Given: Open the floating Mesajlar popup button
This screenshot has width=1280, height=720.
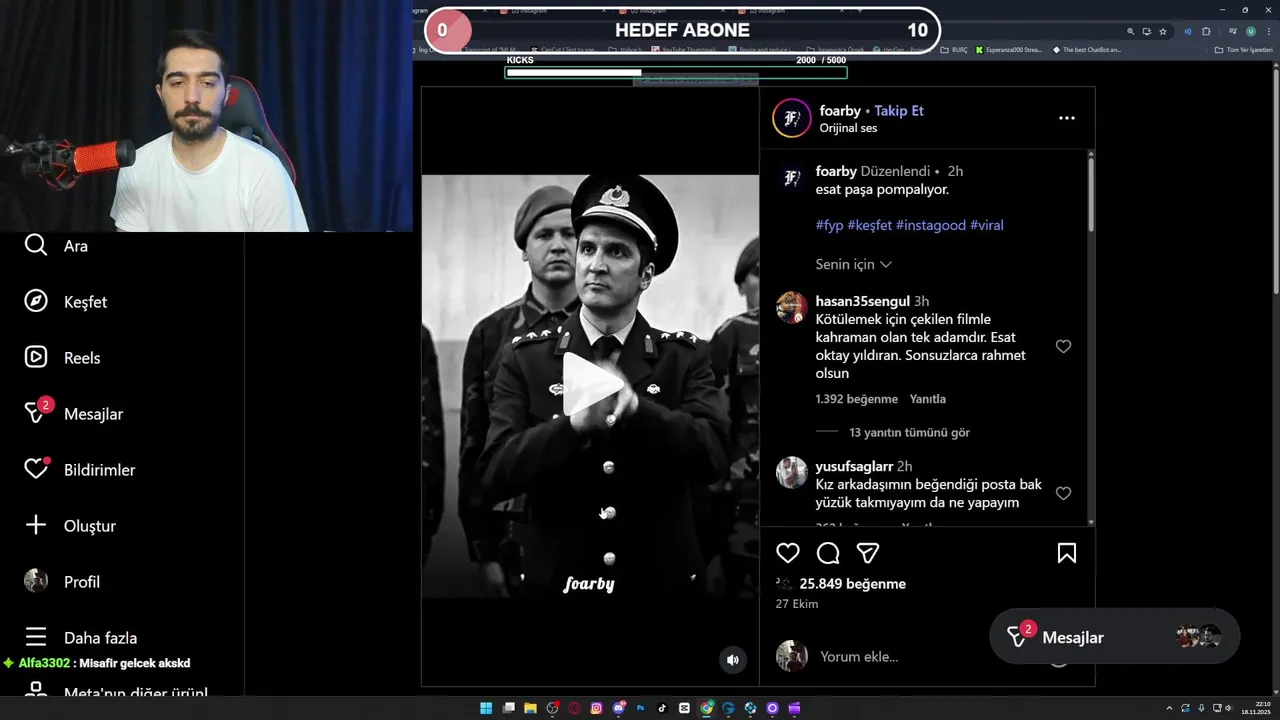Looking at the screenshot, I should 1114,637.
